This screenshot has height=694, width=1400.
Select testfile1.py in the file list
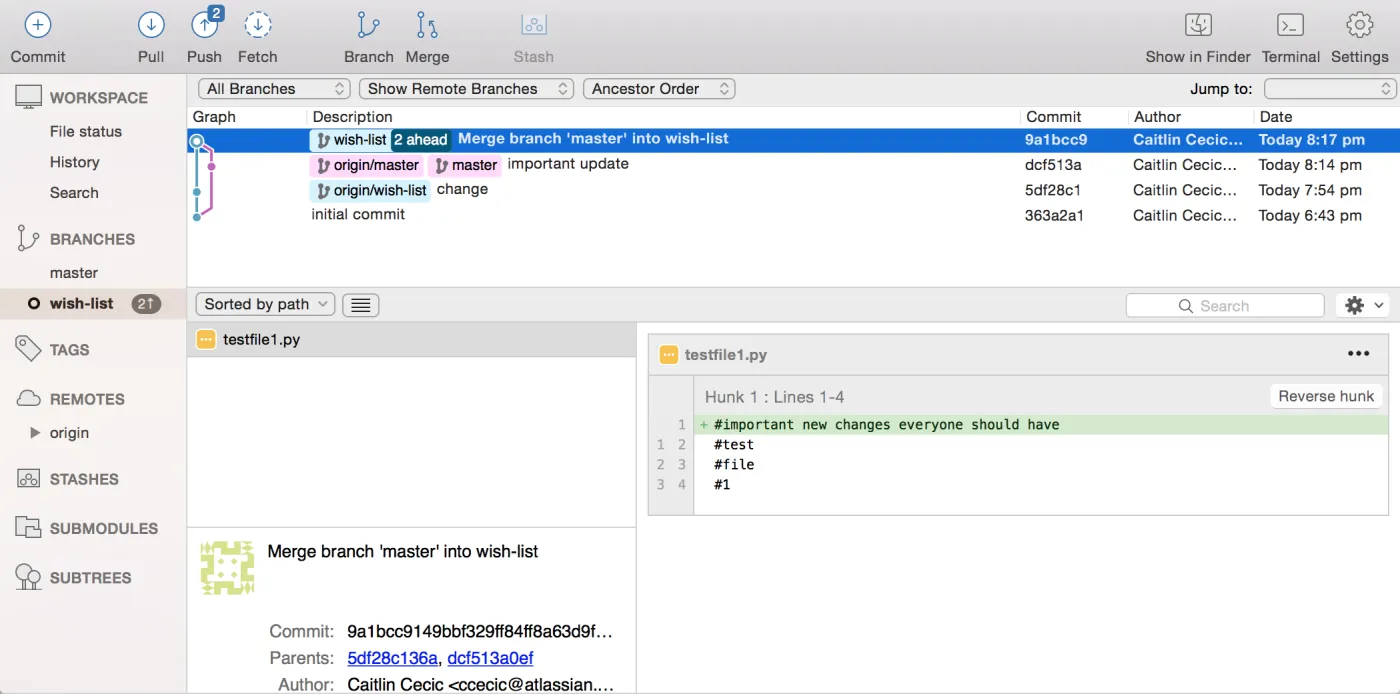click(411, 340)
